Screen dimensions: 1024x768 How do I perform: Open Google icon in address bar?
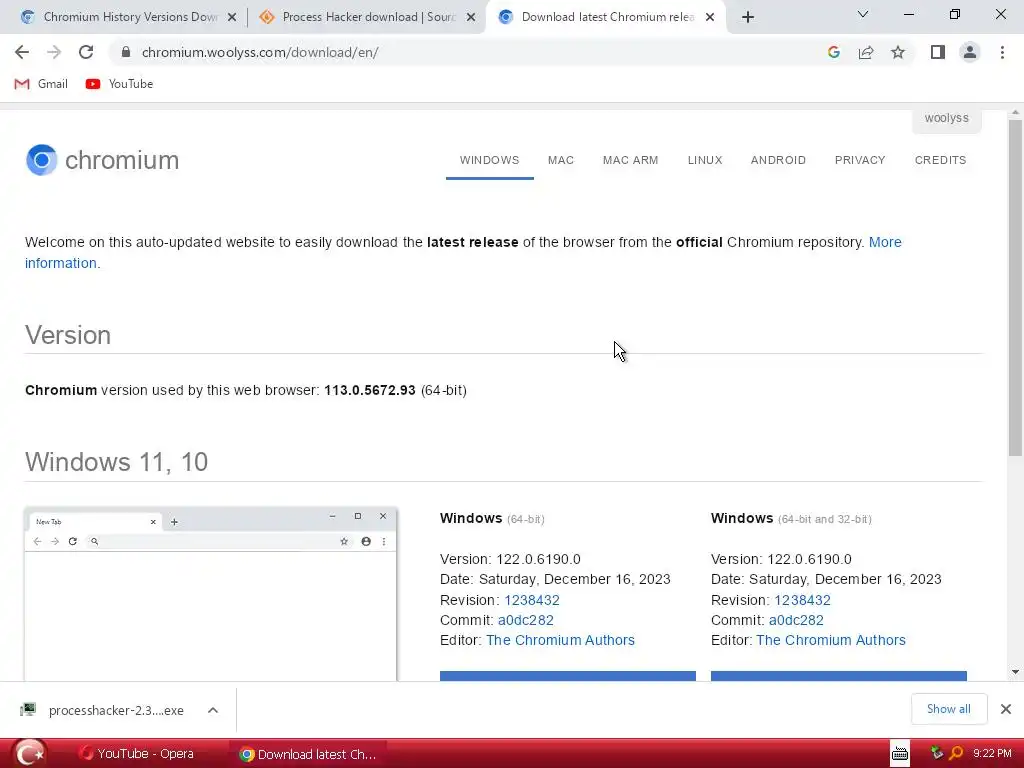pyautogui.click(x=833, y=52)
